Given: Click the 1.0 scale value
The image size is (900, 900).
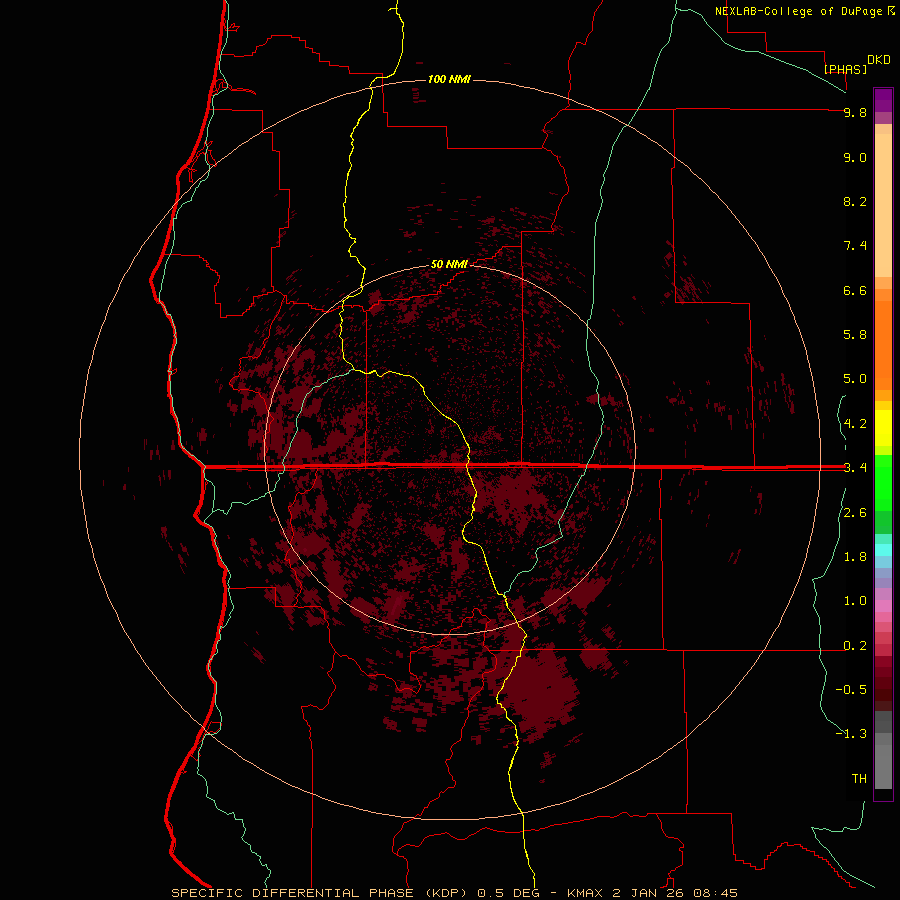Looking at the screenshot, I should point(855,601).
